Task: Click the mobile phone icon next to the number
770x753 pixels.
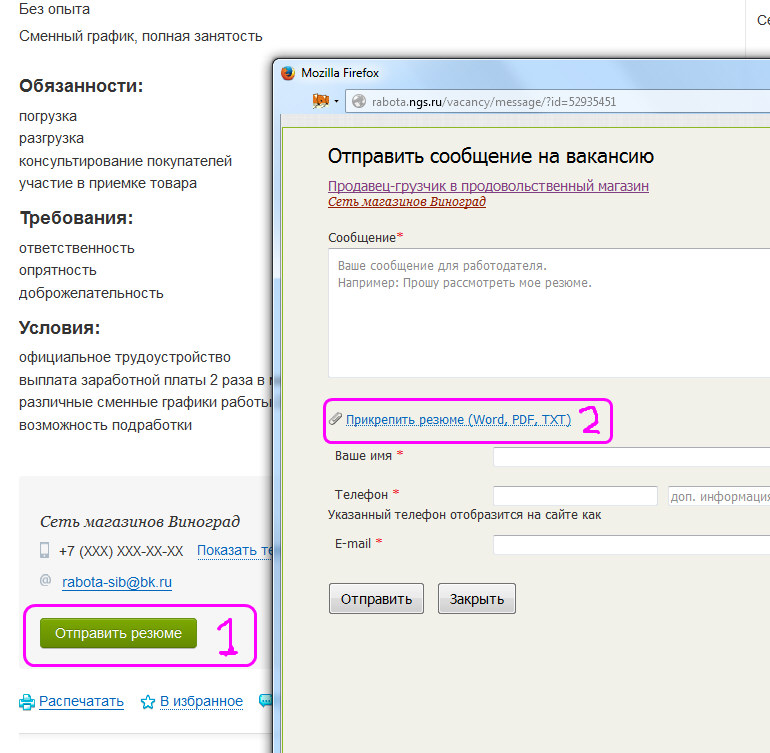Action: (44, 550)
